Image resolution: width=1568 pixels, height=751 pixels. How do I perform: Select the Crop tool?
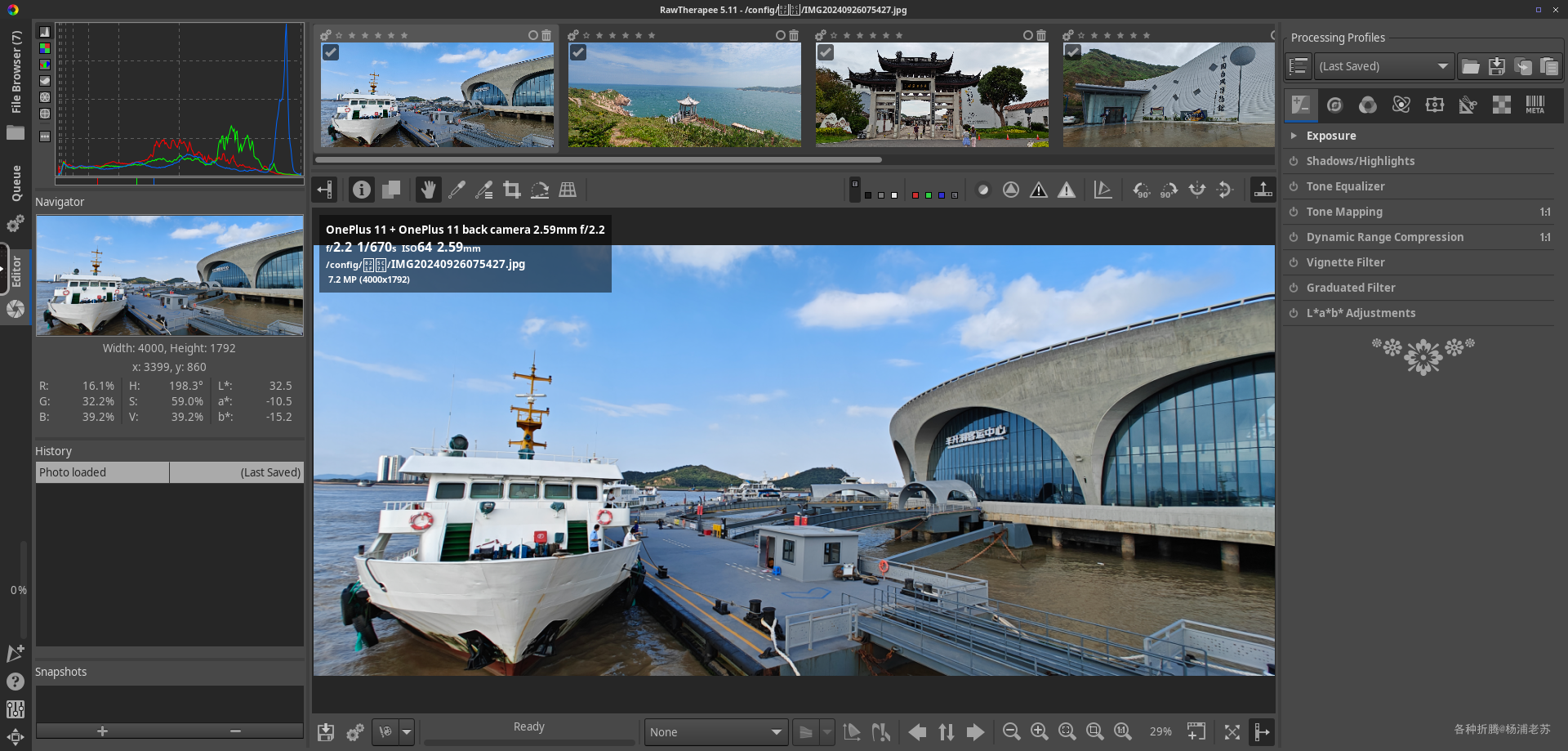pos(512,190)
